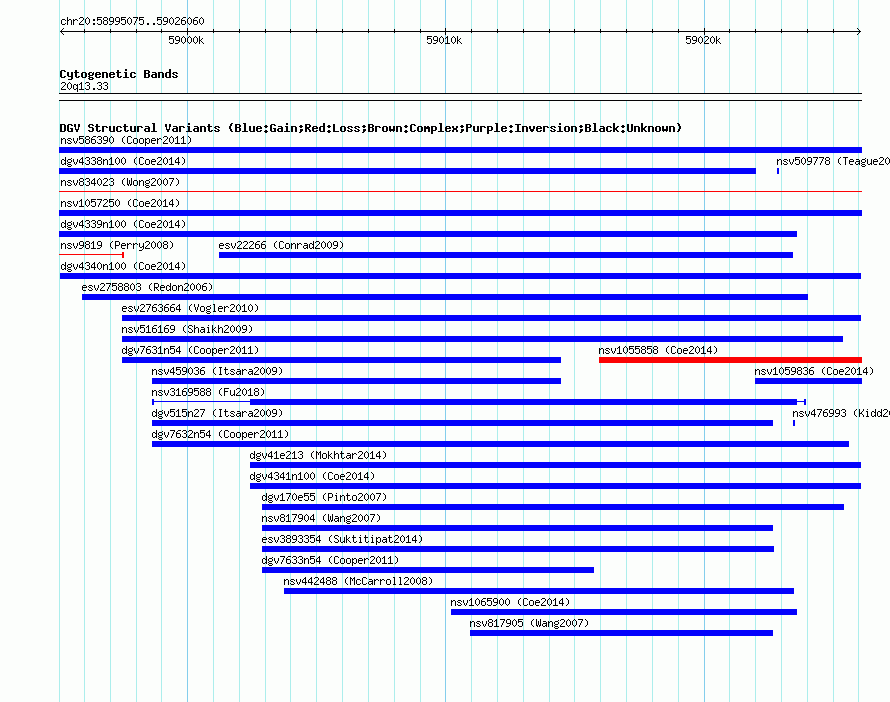Click the nsv1055858 (Coe2014) label
Image resolution: width=890 pixels, height=702 pixels.
click(x=658, y=350)
